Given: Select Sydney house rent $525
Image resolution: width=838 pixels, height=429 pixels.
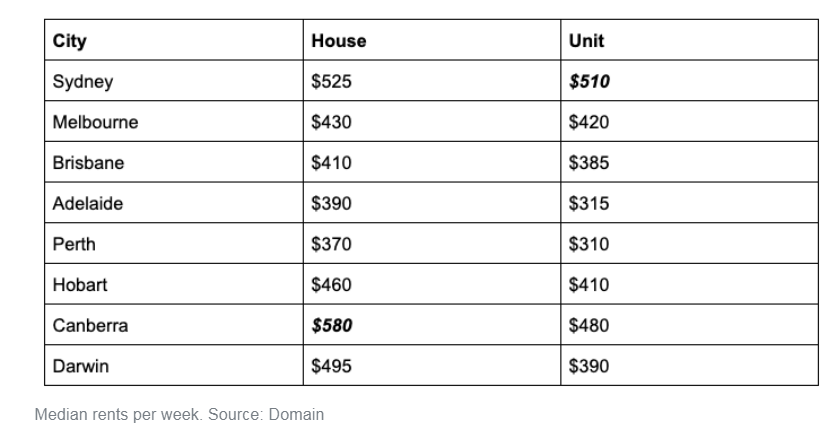Looking at the screenshot, I should pyautogui.click(x=331, y=81).
